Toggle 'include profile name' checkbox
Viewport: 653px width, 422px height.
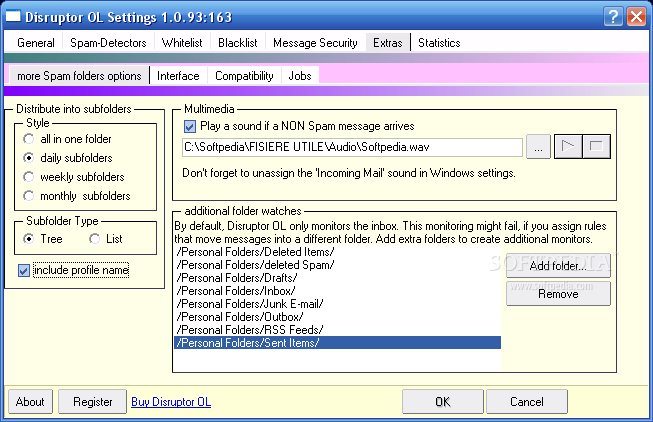point(73,270)
